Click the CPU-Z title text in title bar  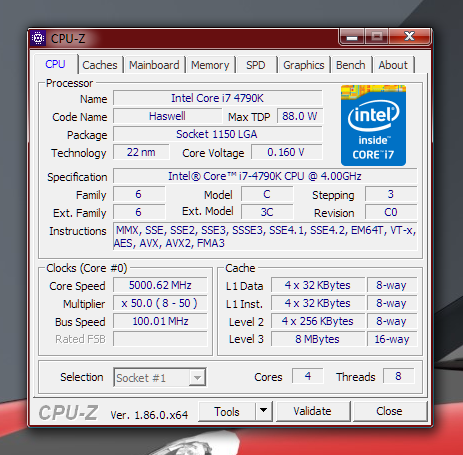click(68, 39)
